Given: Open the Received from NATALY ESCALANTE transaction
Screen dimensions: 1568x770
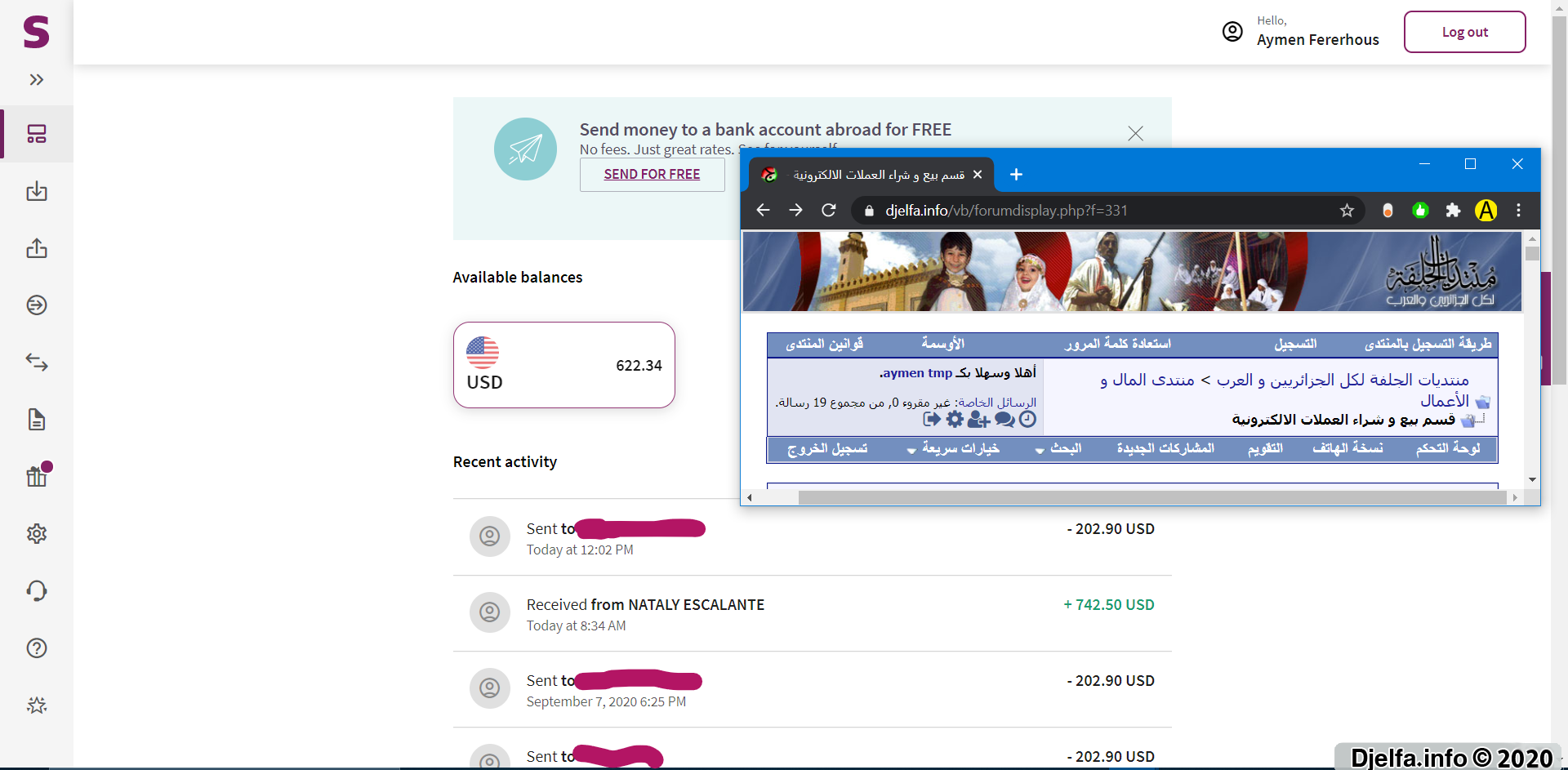Looking at the screenshot, I should tap(813, 614).
